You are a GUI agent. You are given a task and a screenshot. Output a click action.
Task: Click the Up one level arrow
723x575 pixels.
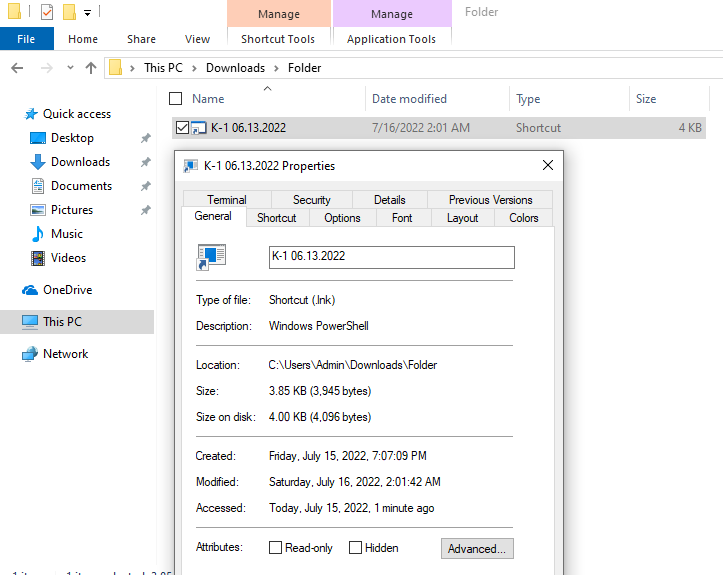pyautogui.click(x=91, y=68)
